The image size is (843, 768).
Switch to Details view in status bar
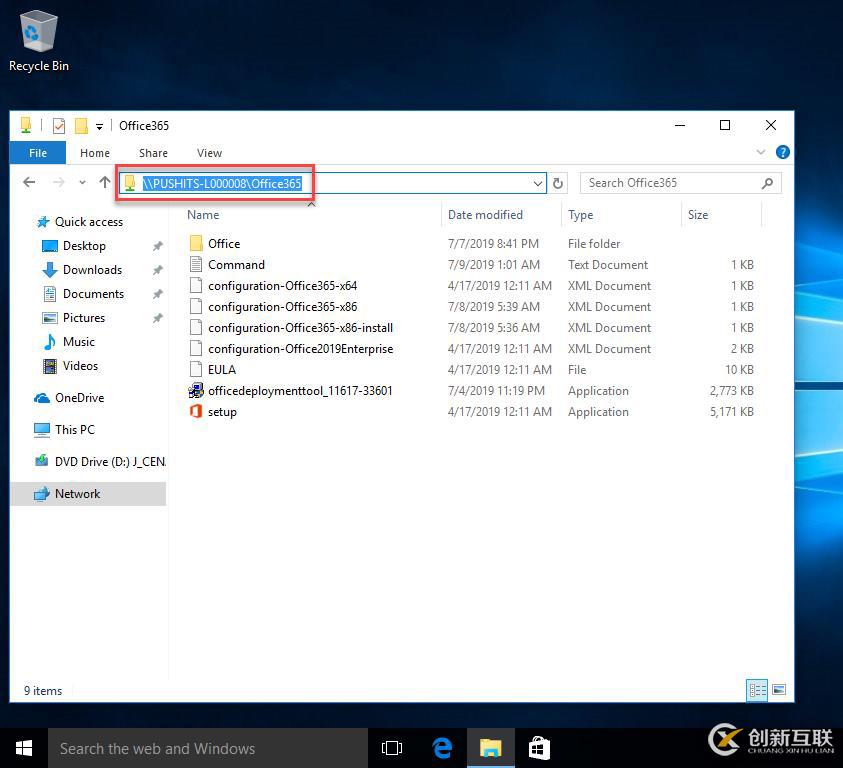pos(757,690)
